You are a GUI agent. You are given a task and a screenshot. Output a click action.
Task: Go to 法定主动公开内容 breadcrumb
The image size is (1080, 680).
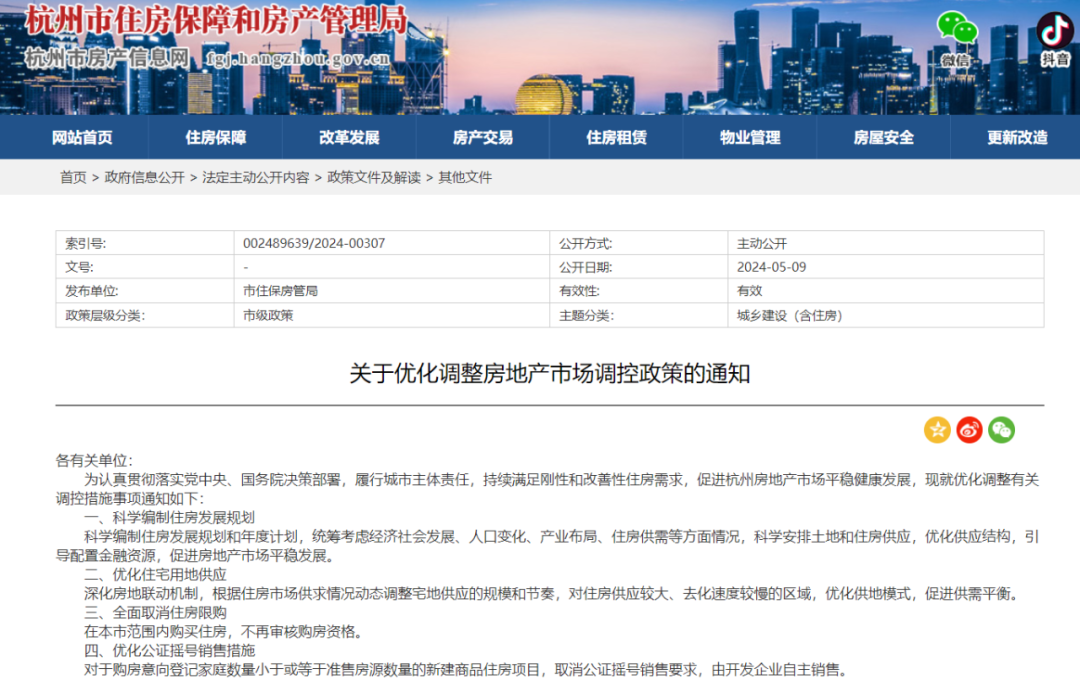(255, 177)
